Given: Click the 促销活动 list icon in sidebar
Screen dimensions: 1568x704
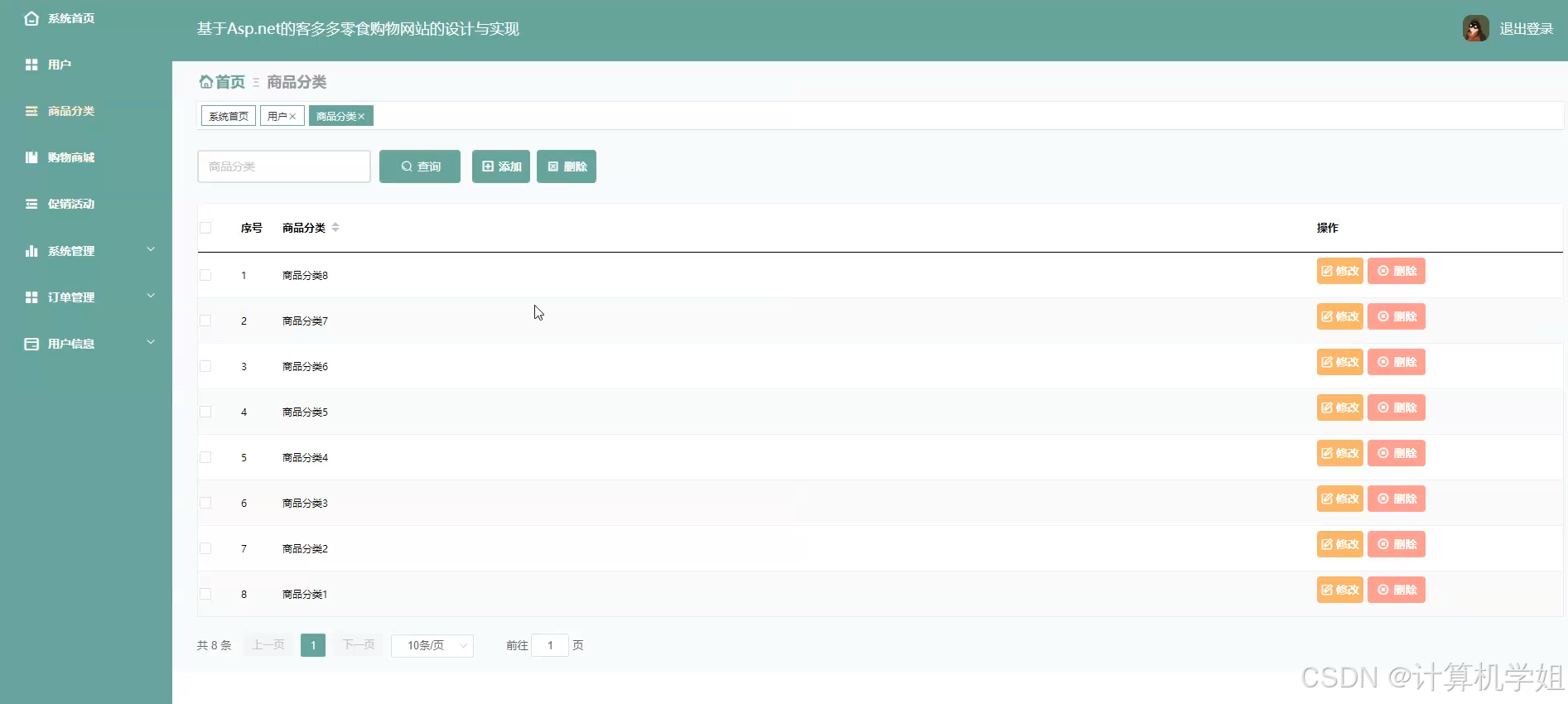Looking at the screenshot, I should coord(31,204).
